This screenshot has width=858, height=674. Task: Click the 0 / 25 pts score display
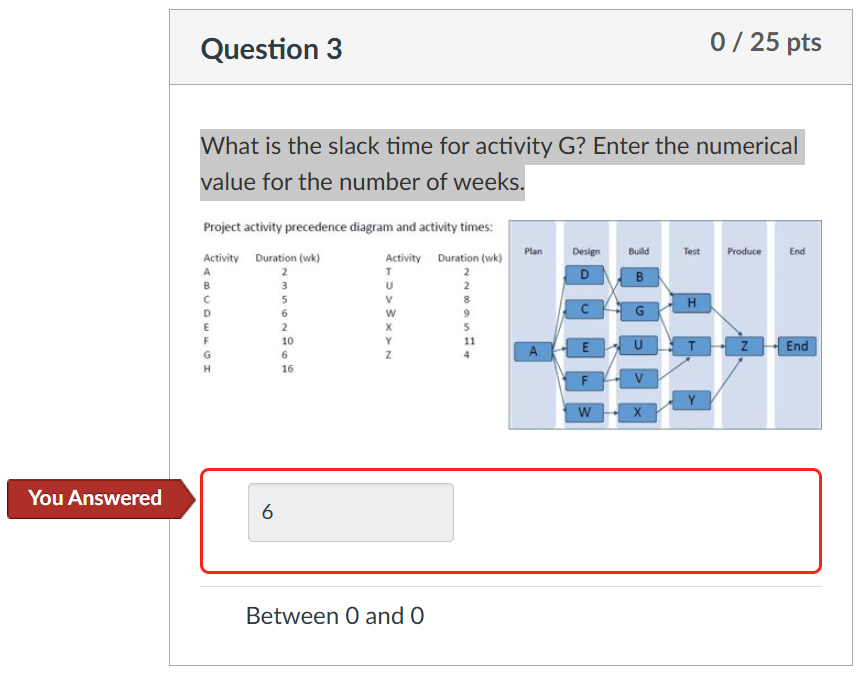tap(766, 43)
